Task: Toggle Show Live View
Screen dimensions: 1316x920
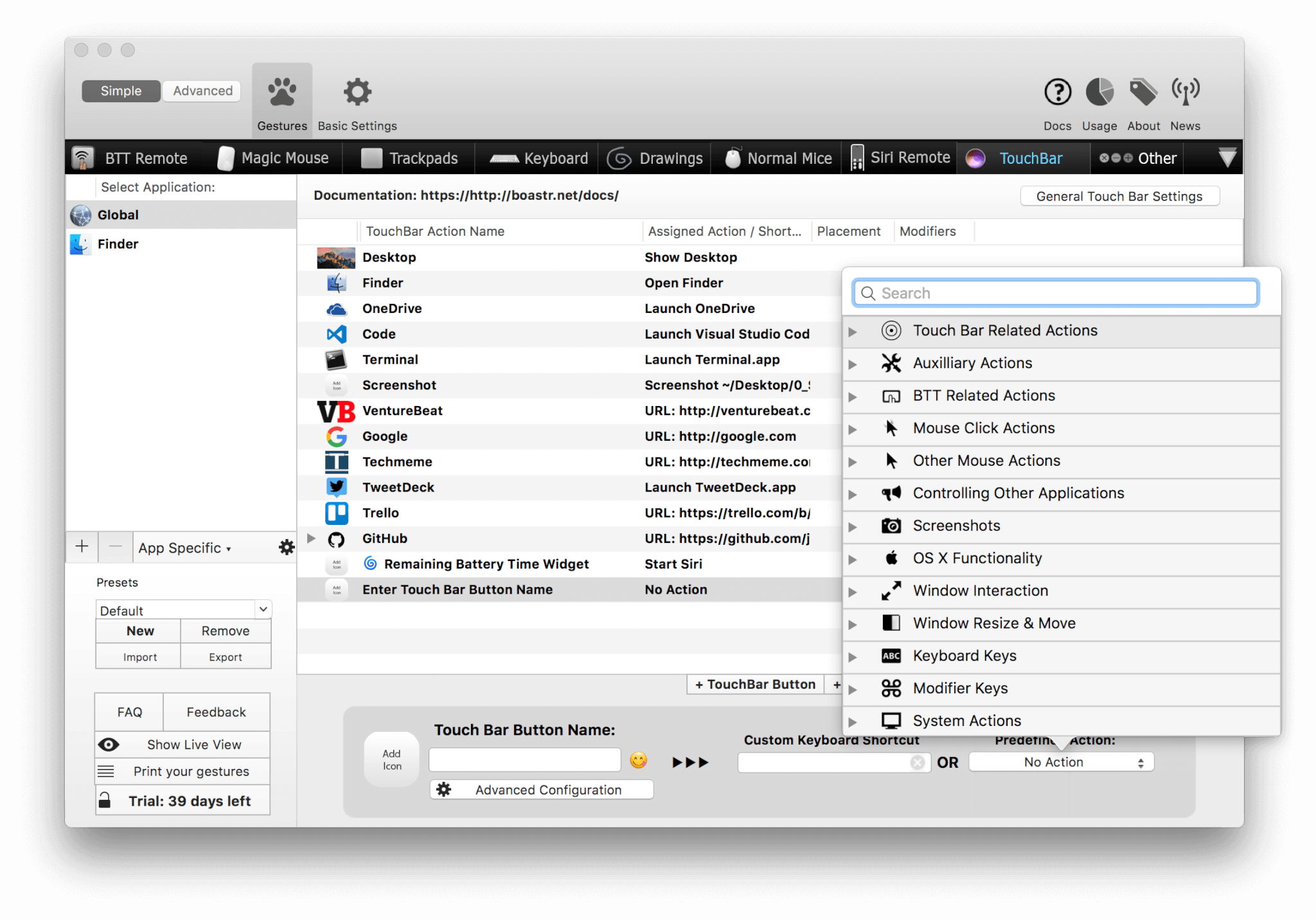Action: click(182, 745)
